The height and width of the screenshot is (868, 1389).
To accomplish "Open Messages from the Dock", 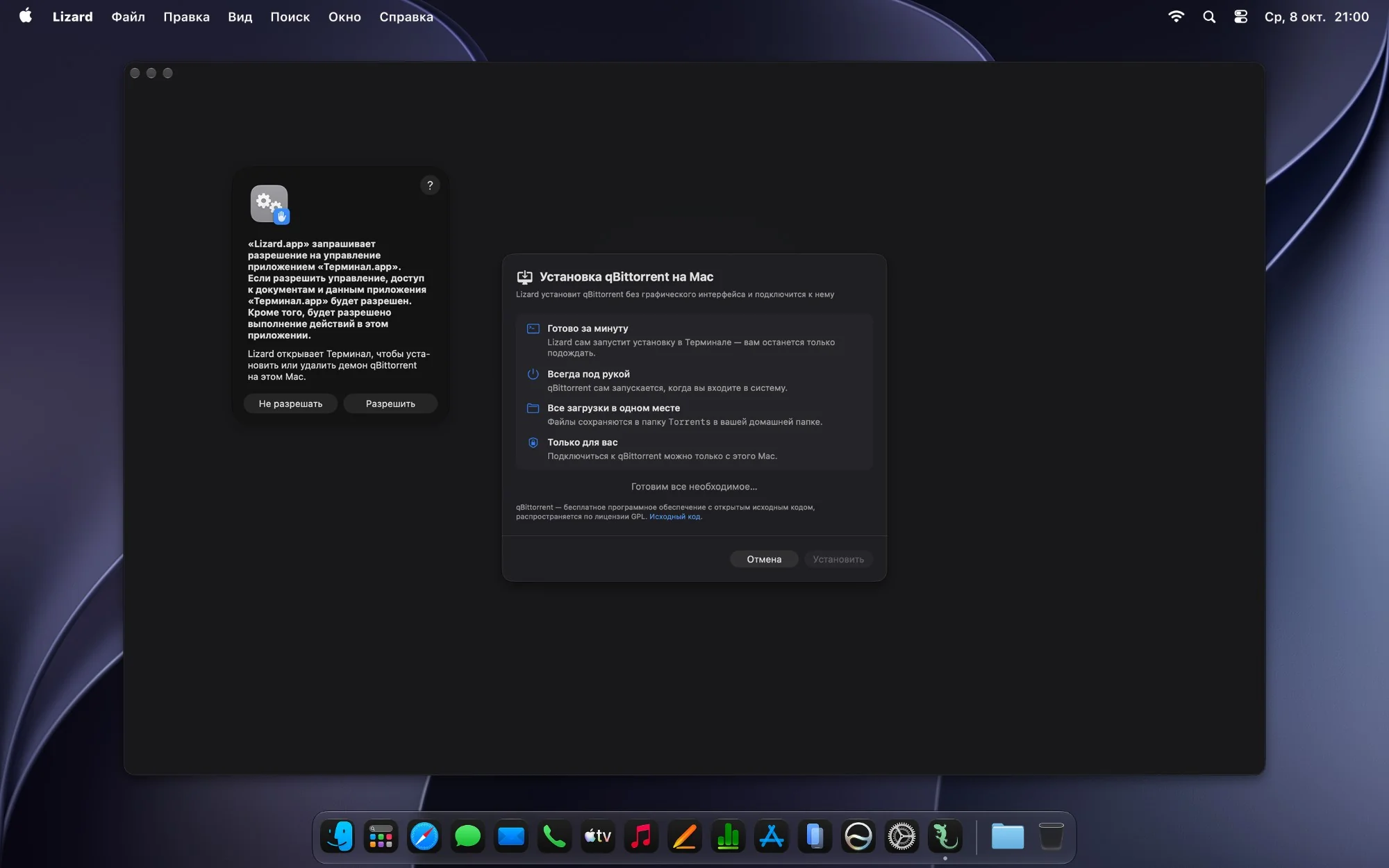I will coord(467,836).
